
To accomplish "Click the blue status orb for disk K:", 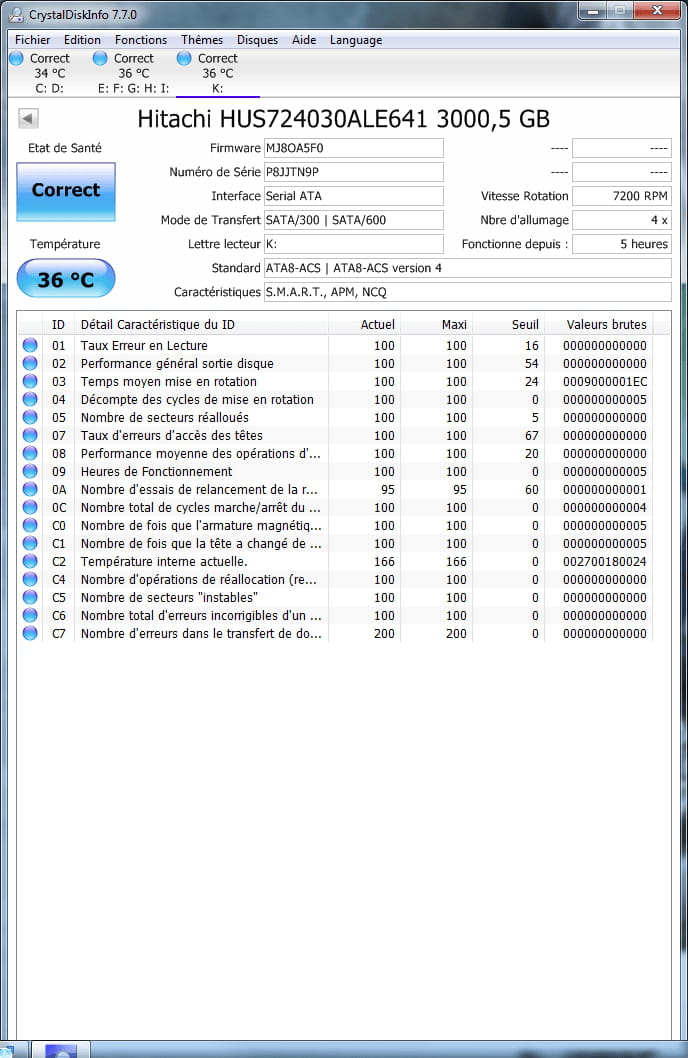I will point(183,59).
